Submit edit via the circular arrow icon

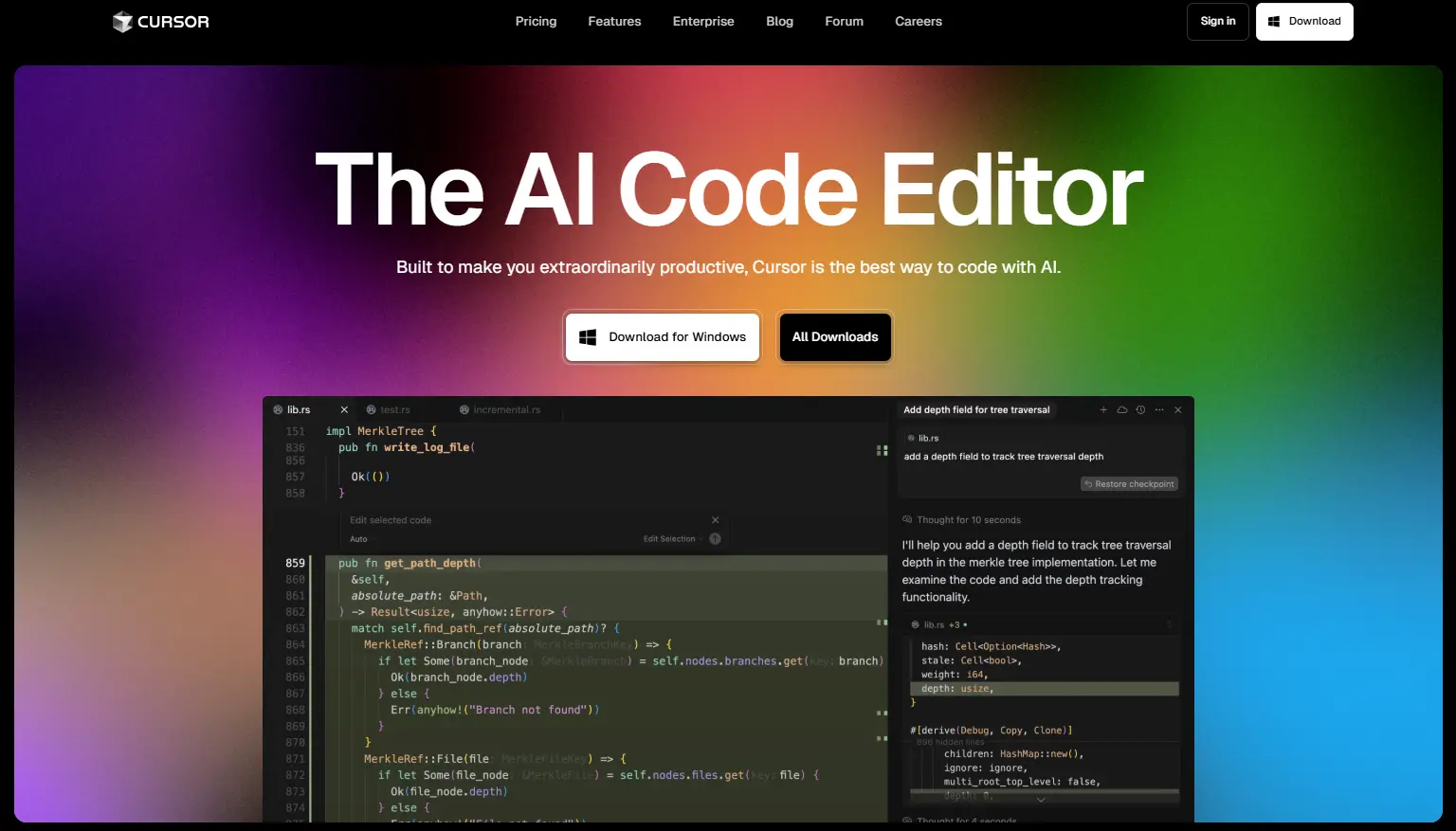pos(715,538)
